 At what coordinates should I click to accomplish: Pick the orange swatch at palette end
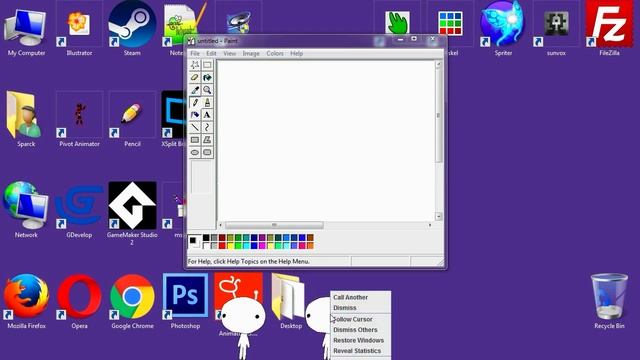point(310,245)
